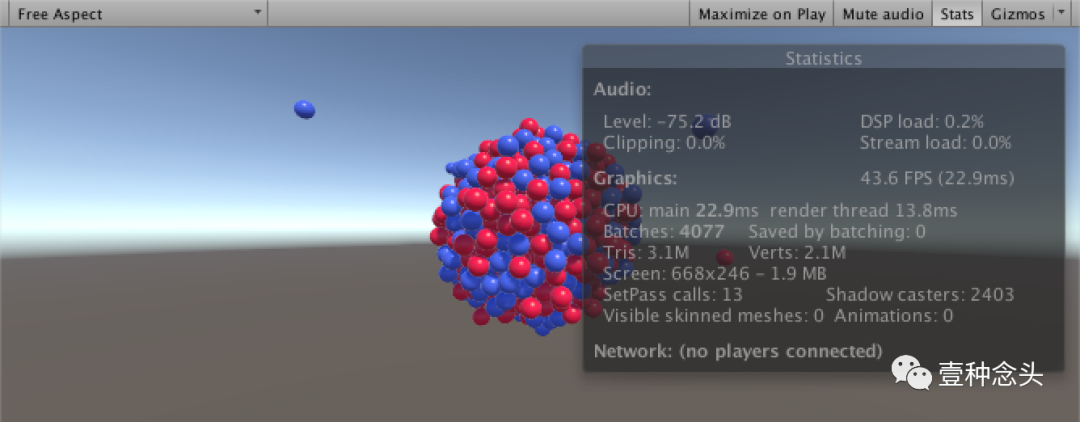
Task: Click the Stream load 0.0% value
Action: [935, 143]
